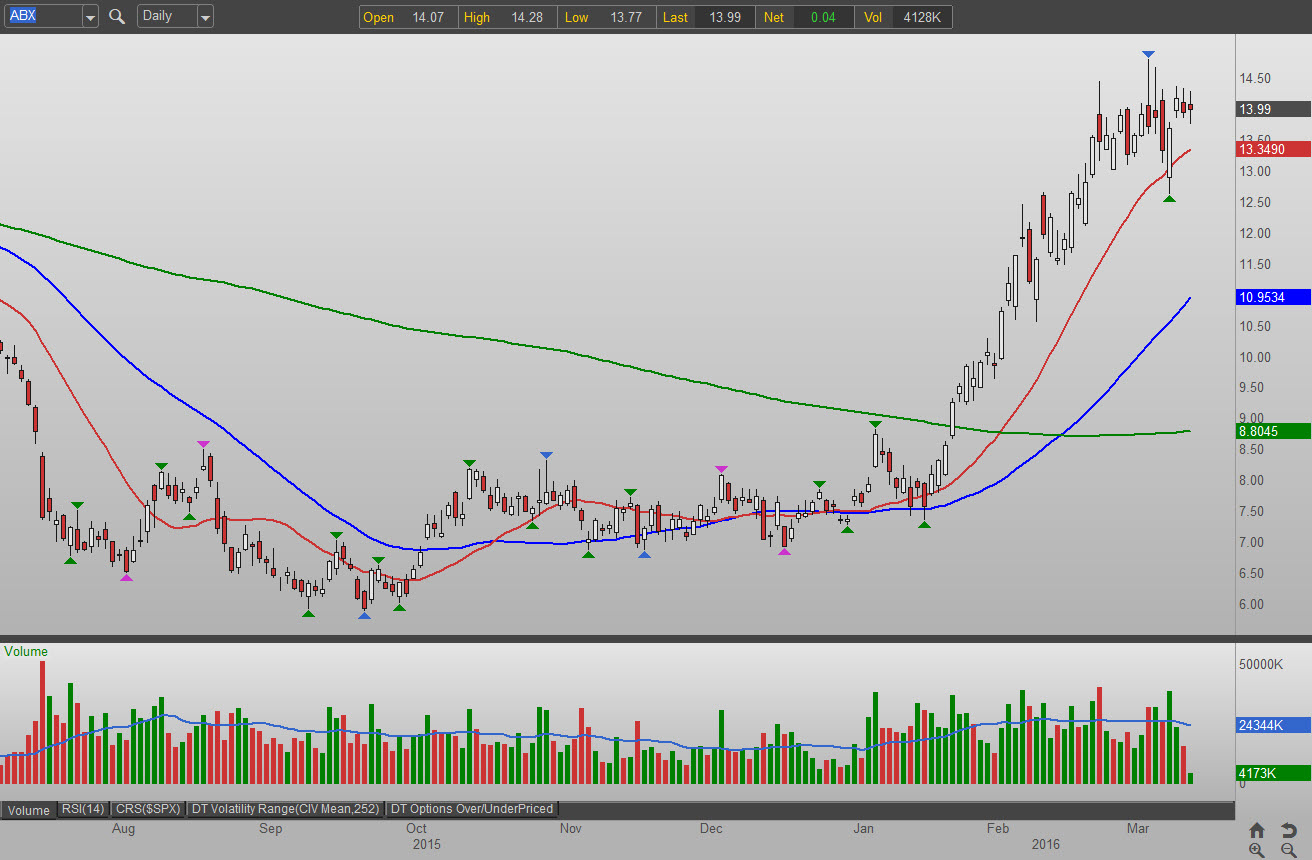The image size is (1312, 860).
Task: Click the symbol search magnifier icon
Action: click(117, 17)
